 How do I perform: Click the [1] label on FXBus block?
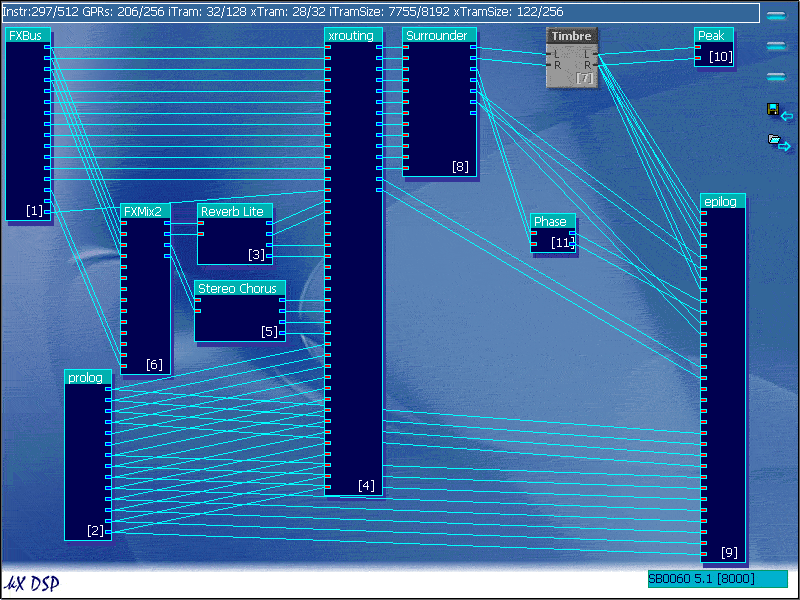(x=34, y=210)
